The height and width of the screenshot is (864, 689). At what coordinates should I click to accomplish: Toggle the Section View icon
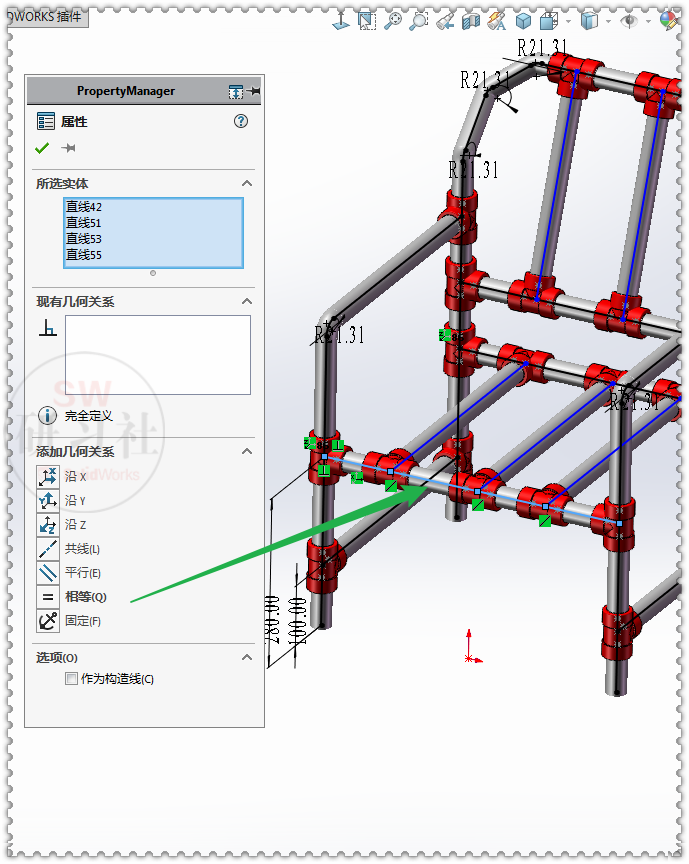(x=470, y=21)
